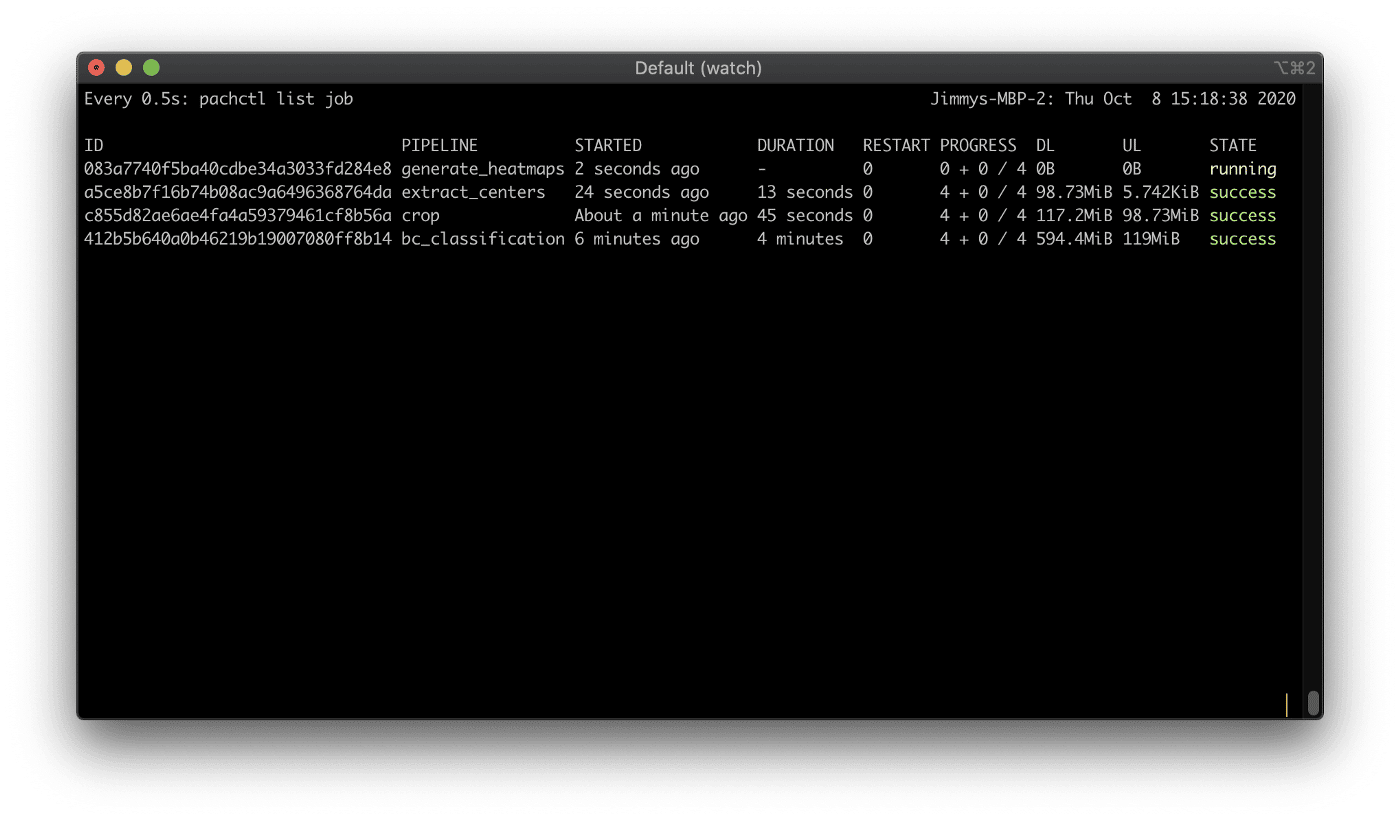Click the '45 seconds' duration value
Image resolution: width=1400 pixels, height=821 pixels.
805,215
